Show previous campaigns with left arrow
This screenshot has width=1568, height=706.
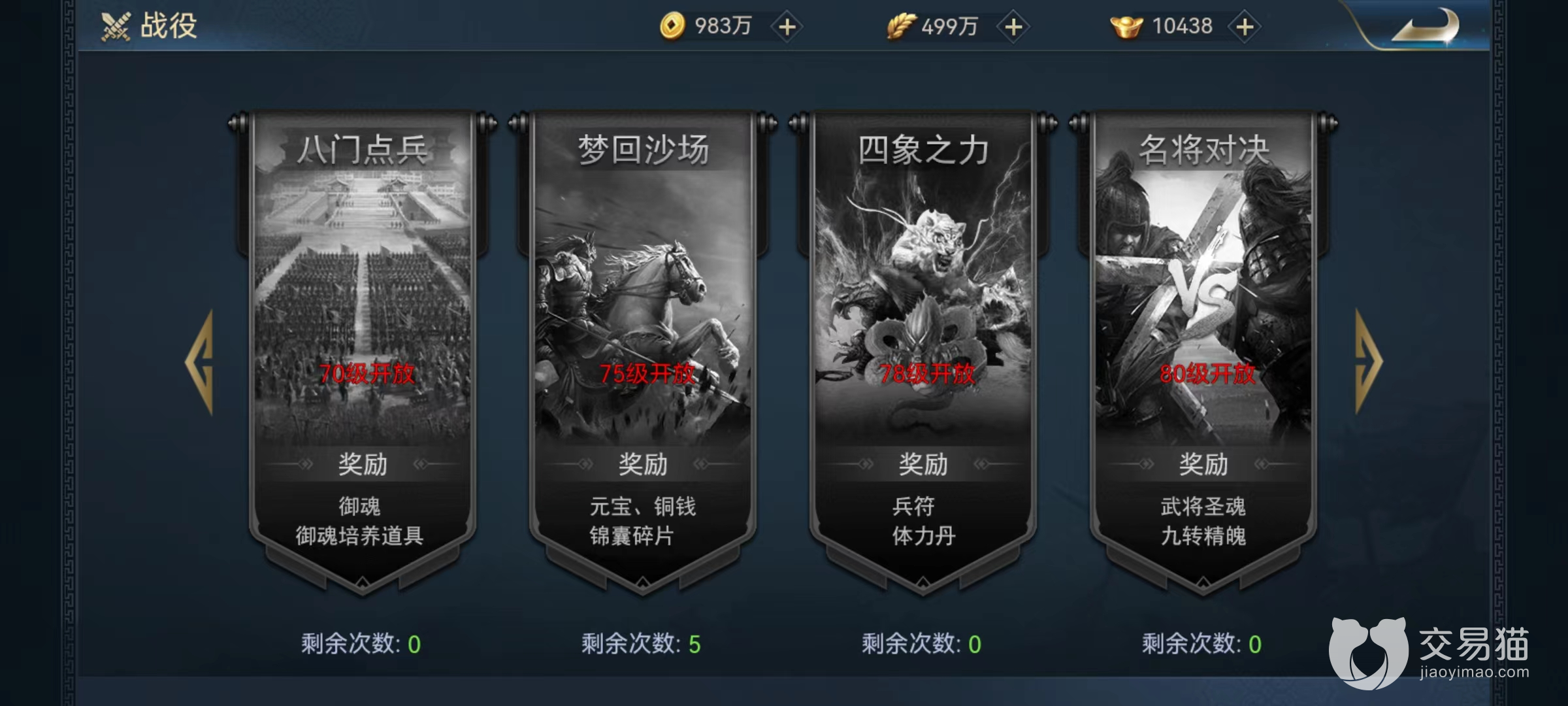point(200,361)
